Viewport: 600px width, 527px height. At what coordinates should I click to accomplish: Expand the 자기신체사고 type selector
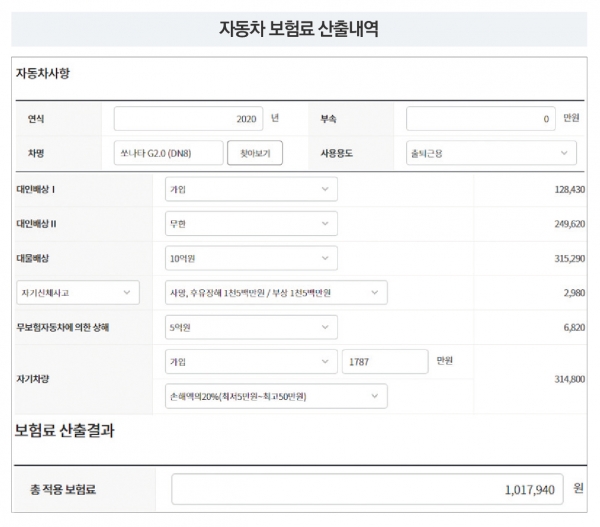point(75,292)
